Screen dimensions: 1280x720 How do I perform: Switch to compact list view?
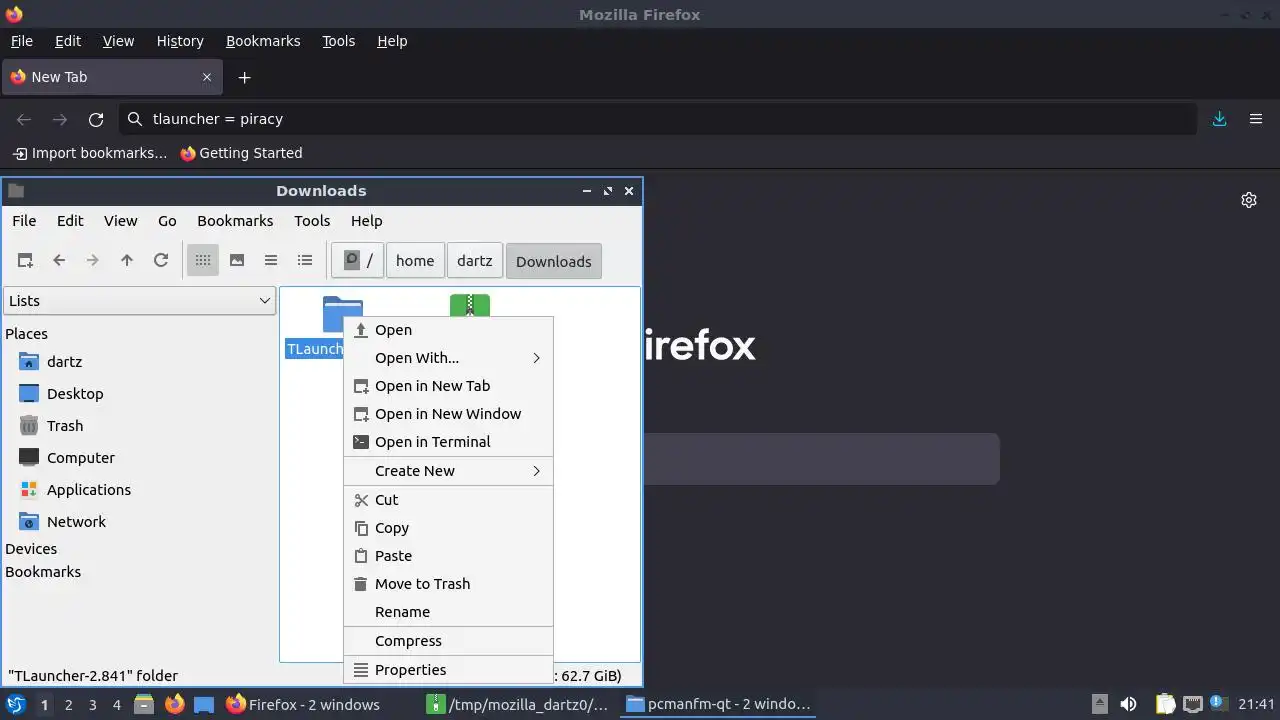tap(271, 261)
